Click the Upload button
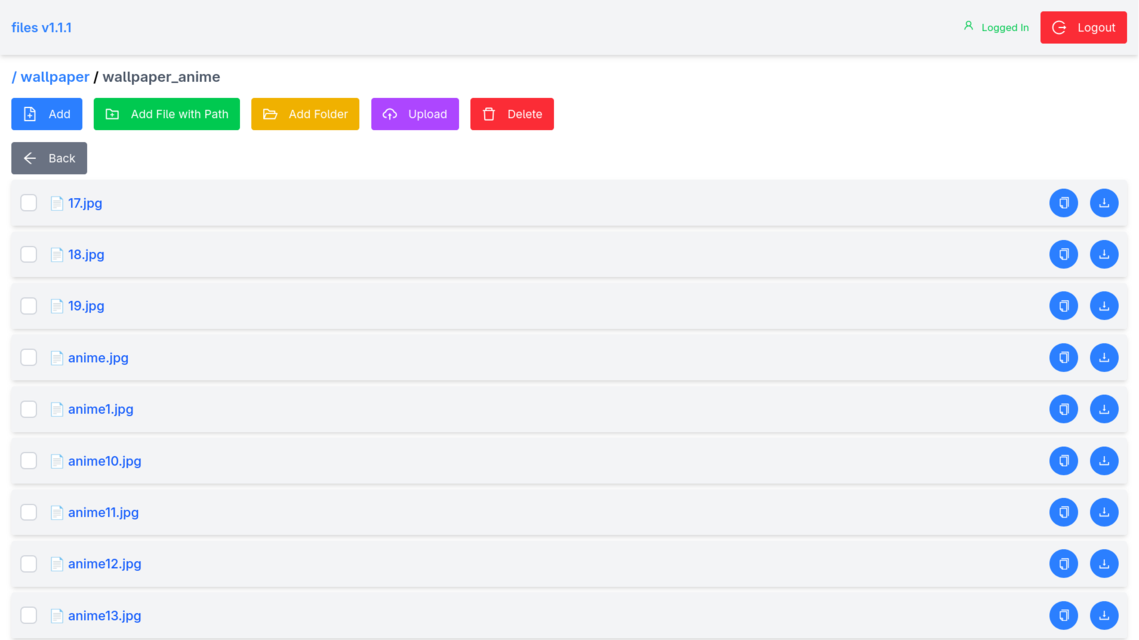 (x=414, y=114)
